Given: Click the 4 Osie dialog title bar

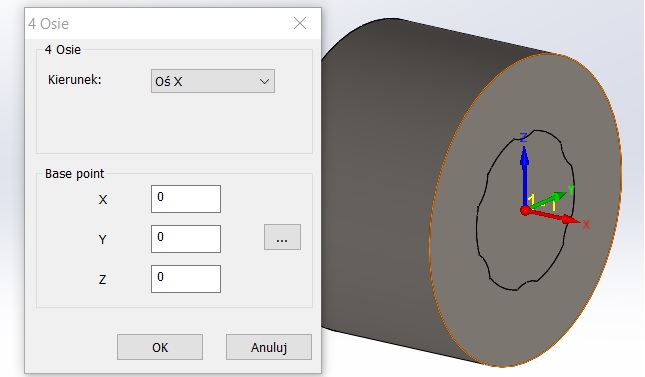Looking at the screenshot, I should [156, 23].
